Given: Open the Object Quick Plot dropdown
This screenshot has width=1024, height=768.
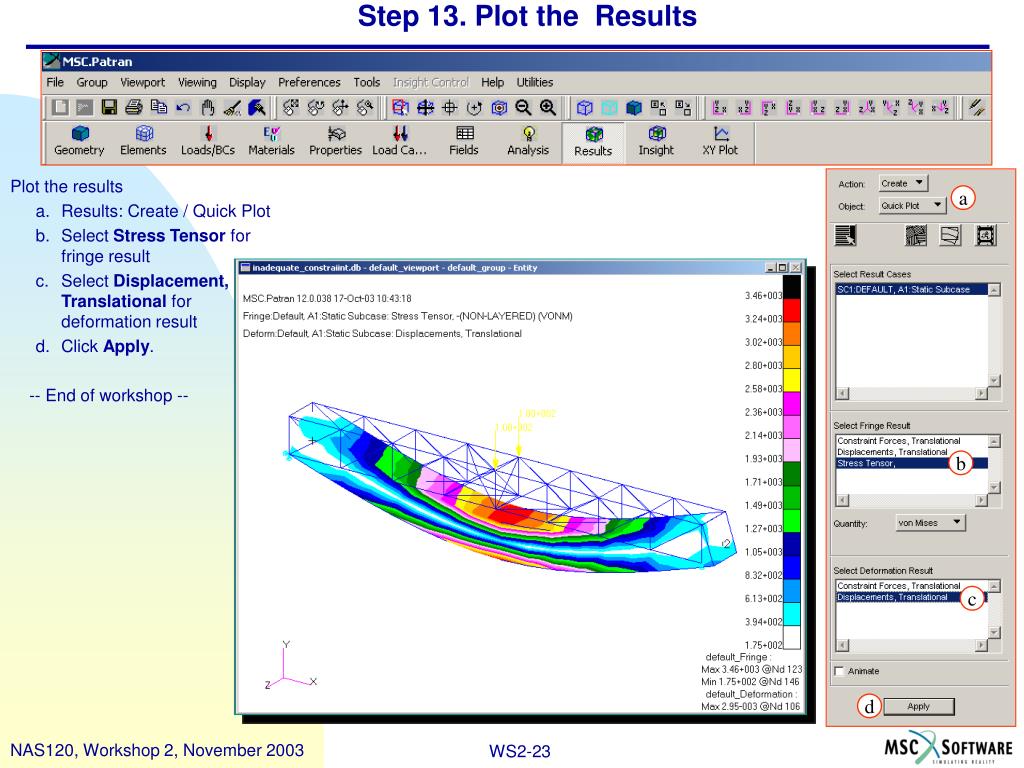Looking at the screenshot, I should tap(912, 205).
